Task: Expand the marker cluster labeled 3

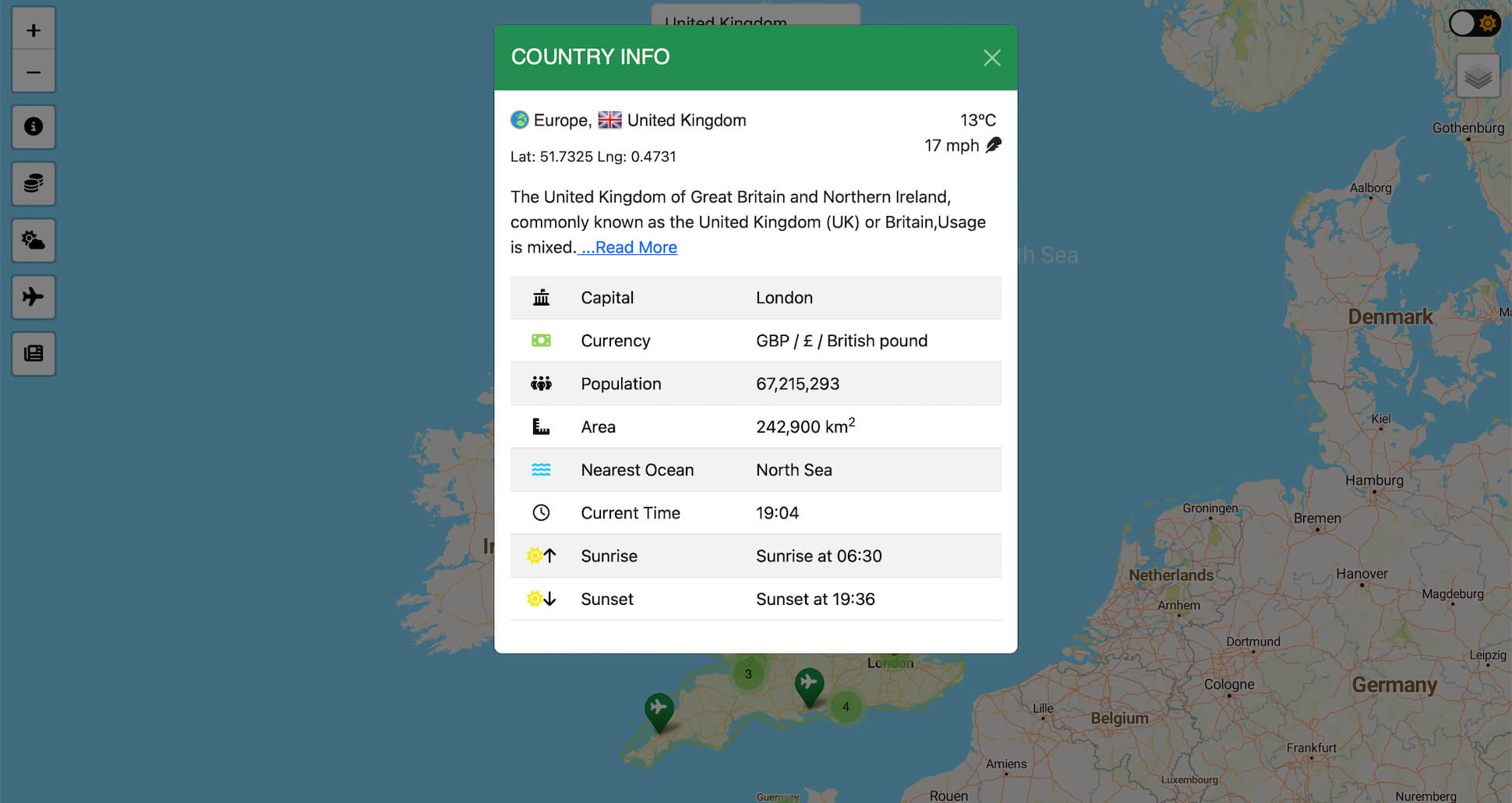Action: tap(748, 674)
